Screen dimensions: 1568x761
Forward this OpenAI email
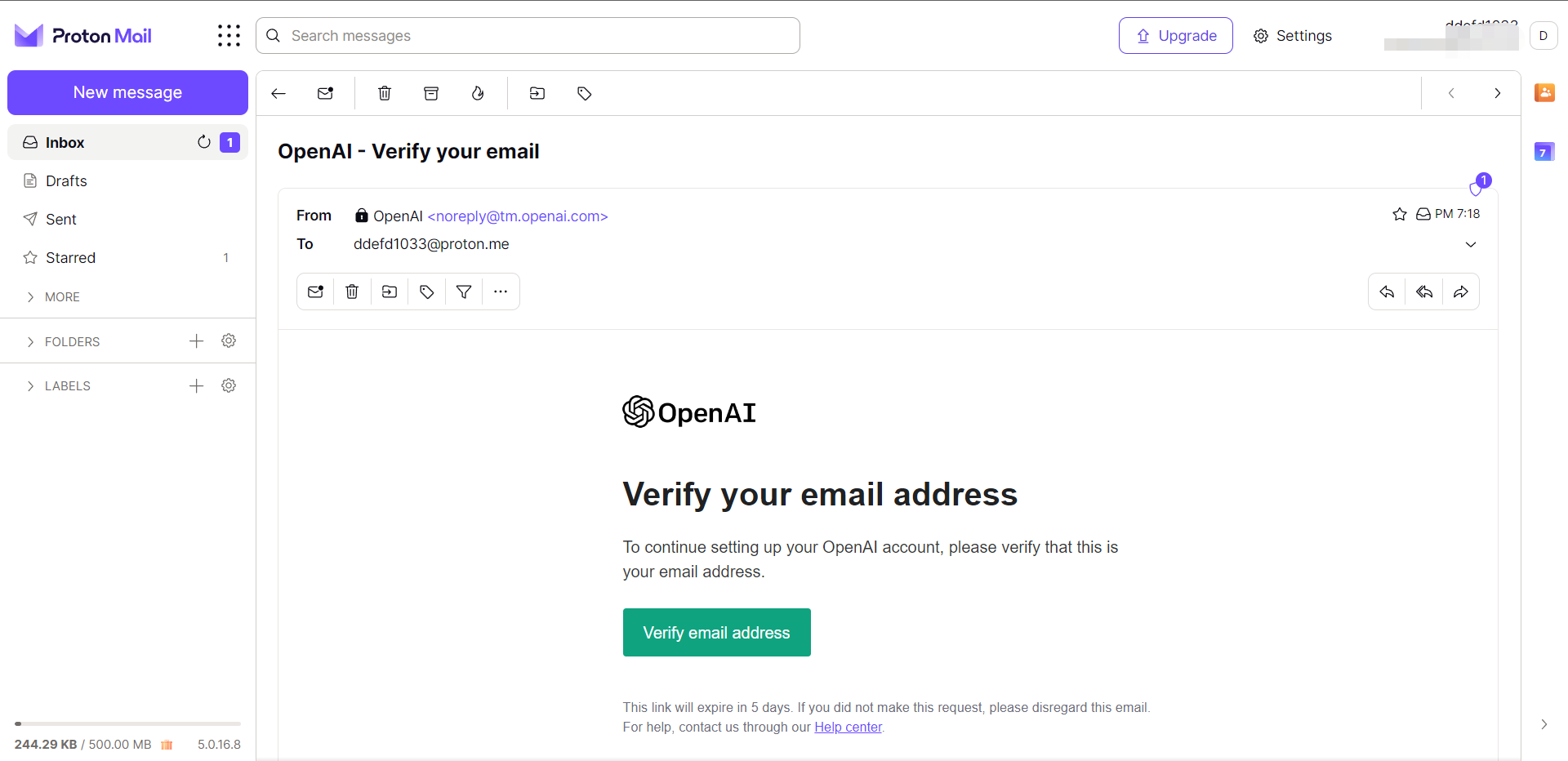pos(1461,291)
